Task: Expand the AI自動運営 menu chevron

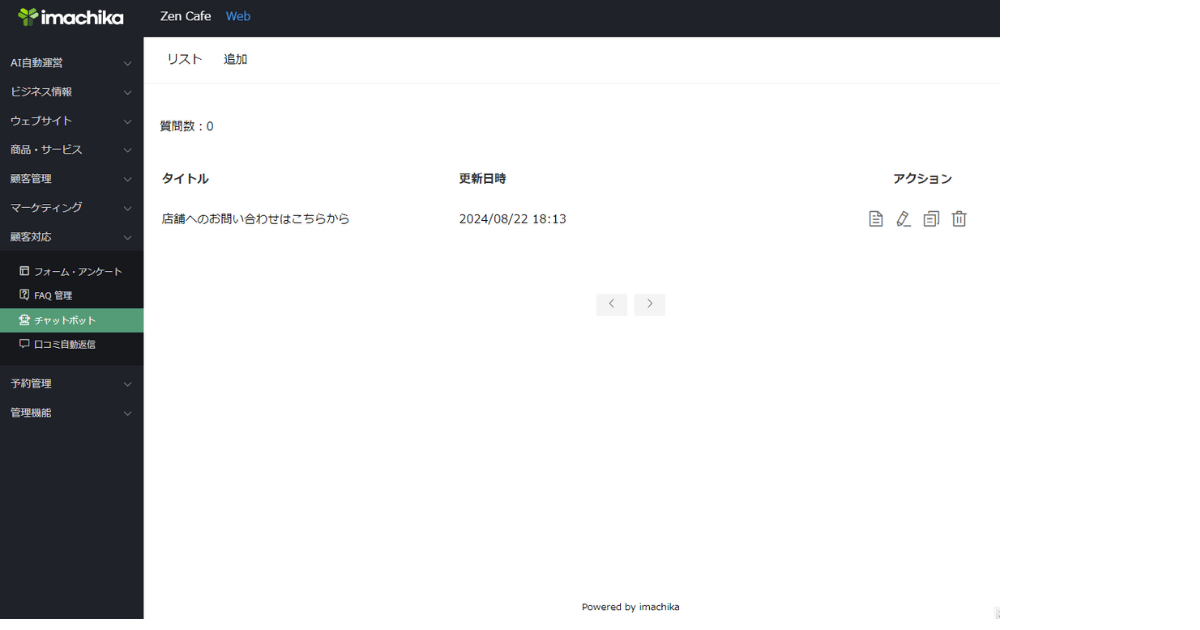Action: pos(127,63)
